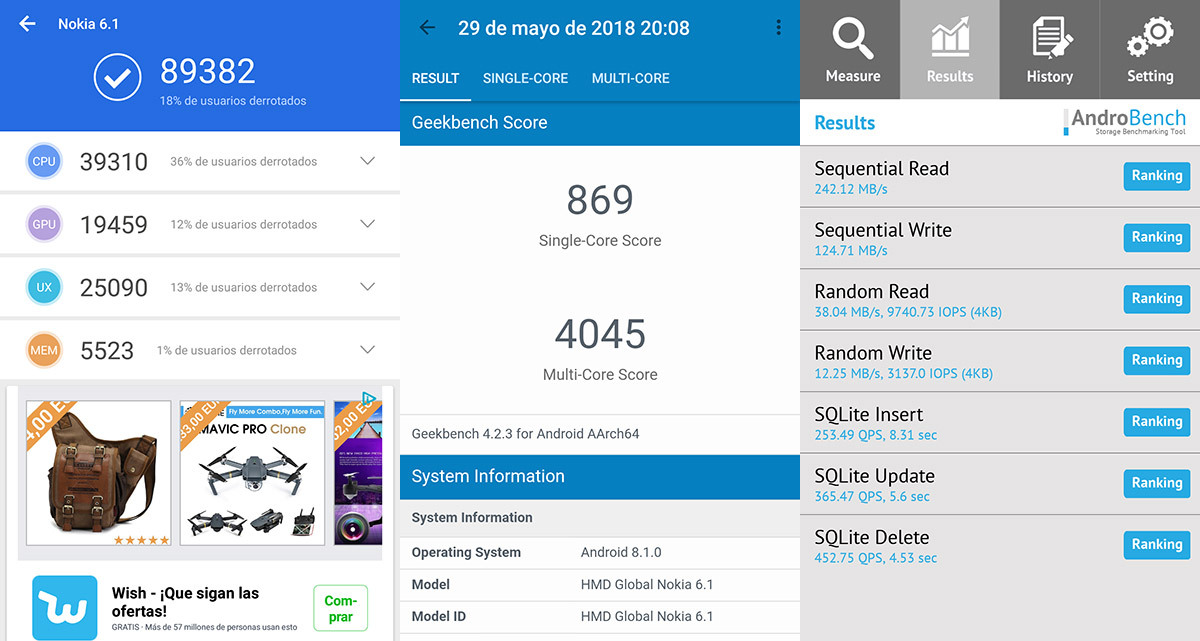Image resolution: width=1200 pixels, height=641 pixels.
Task: Select the Android 8.1.0 operating system value
Action: [621, 552]
